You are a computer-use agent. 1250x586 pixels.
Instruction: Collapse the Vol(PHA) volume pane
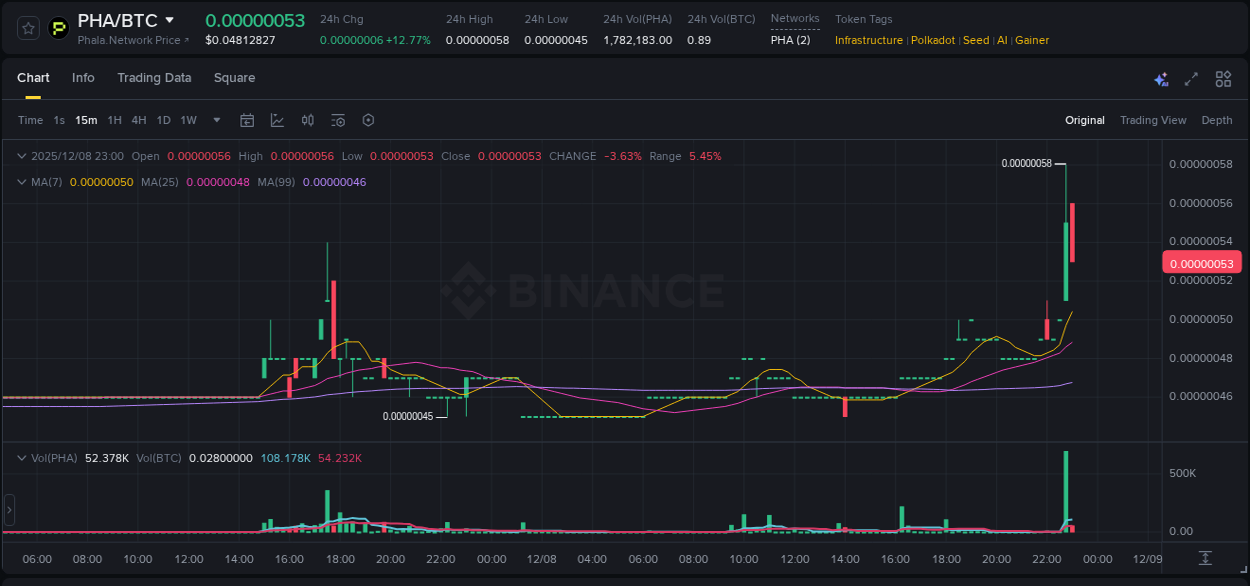(21, 458)
